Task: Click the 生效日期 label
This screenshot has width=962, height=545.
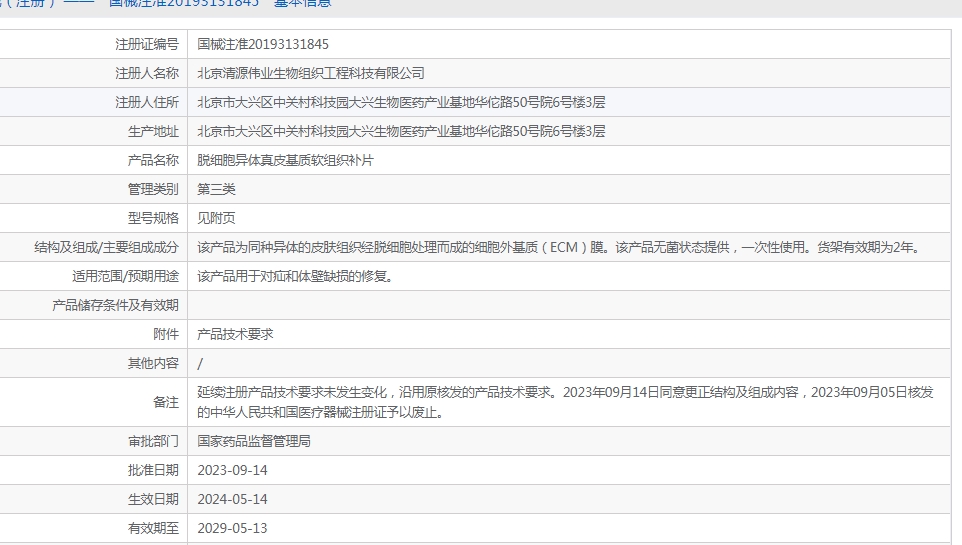Action: click(x=153, y=499)
